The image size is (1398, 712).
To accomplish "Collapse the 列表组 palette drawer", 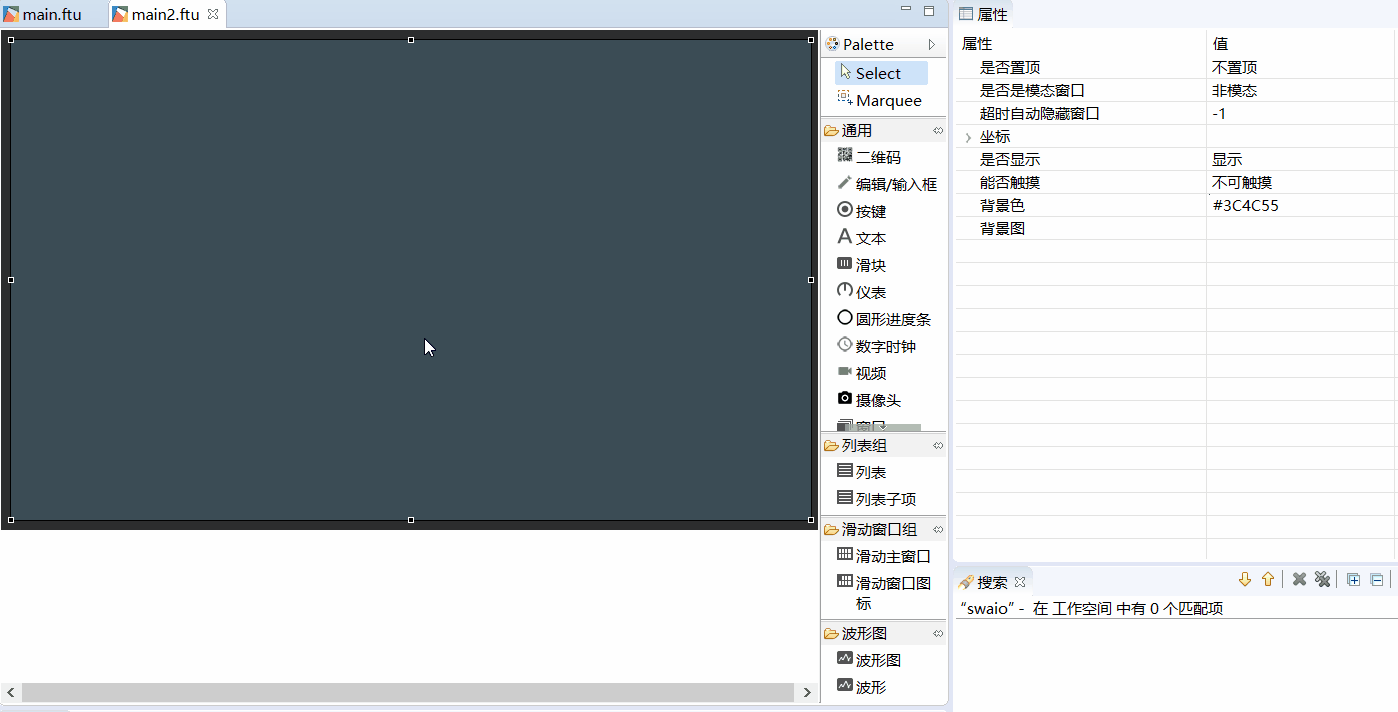I will click(883, 445).
